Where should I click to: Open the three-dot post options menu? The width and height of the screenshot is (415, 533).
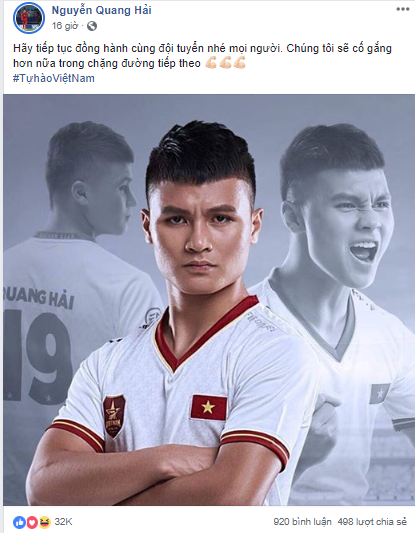tap(402, 9)
